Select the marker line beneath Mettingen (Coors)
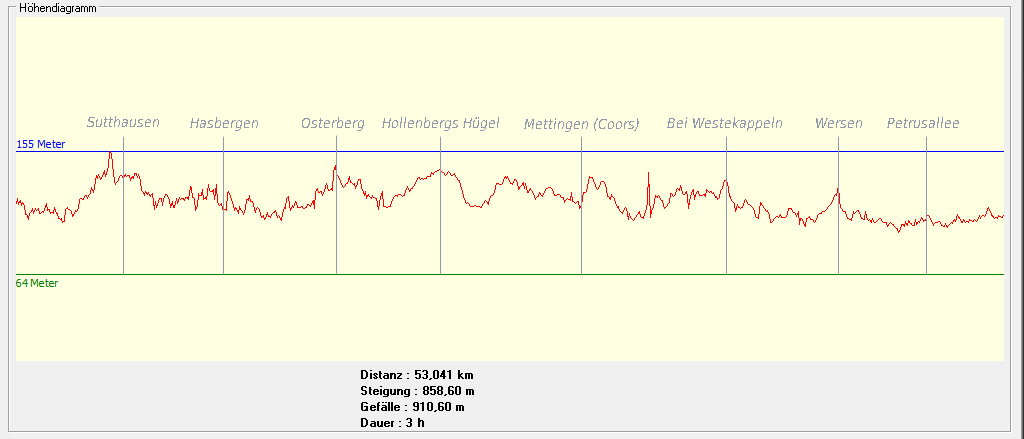The height and width of the screenshot is (439, 1024). 581,240
